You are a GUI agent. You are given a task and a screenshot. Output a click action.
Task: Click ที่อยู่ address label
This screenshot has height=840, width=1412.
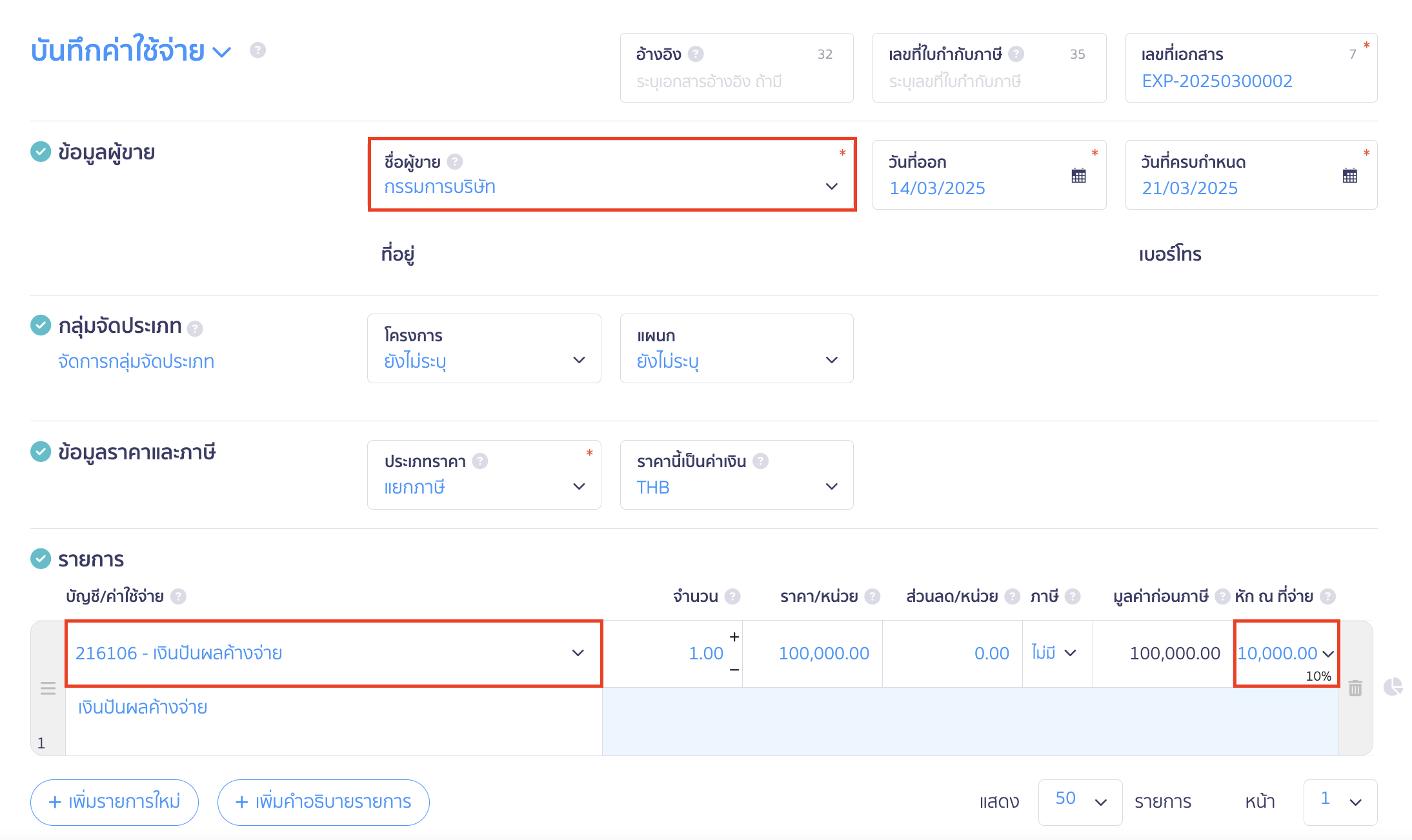[x=398, y=254]
